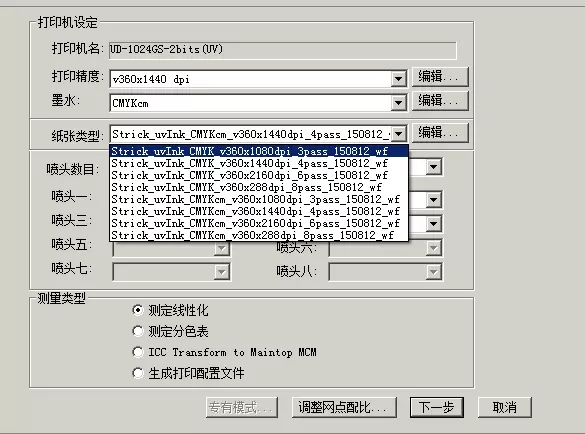Select Strick_uvInk_CMYK_v360x2160dpi_6pass_150812_wf option

coord(259,175)
